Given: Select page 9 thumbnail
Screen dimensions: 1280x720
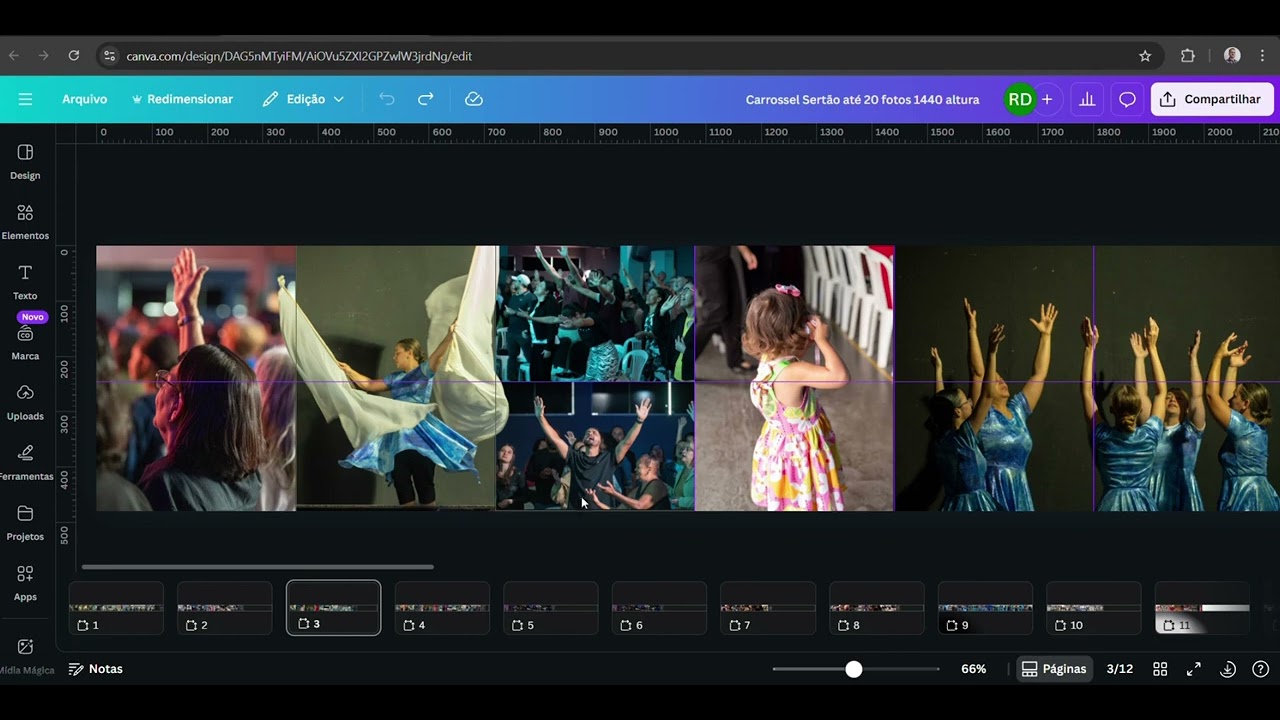Looking at the screenshot, I should click(985, 608).
